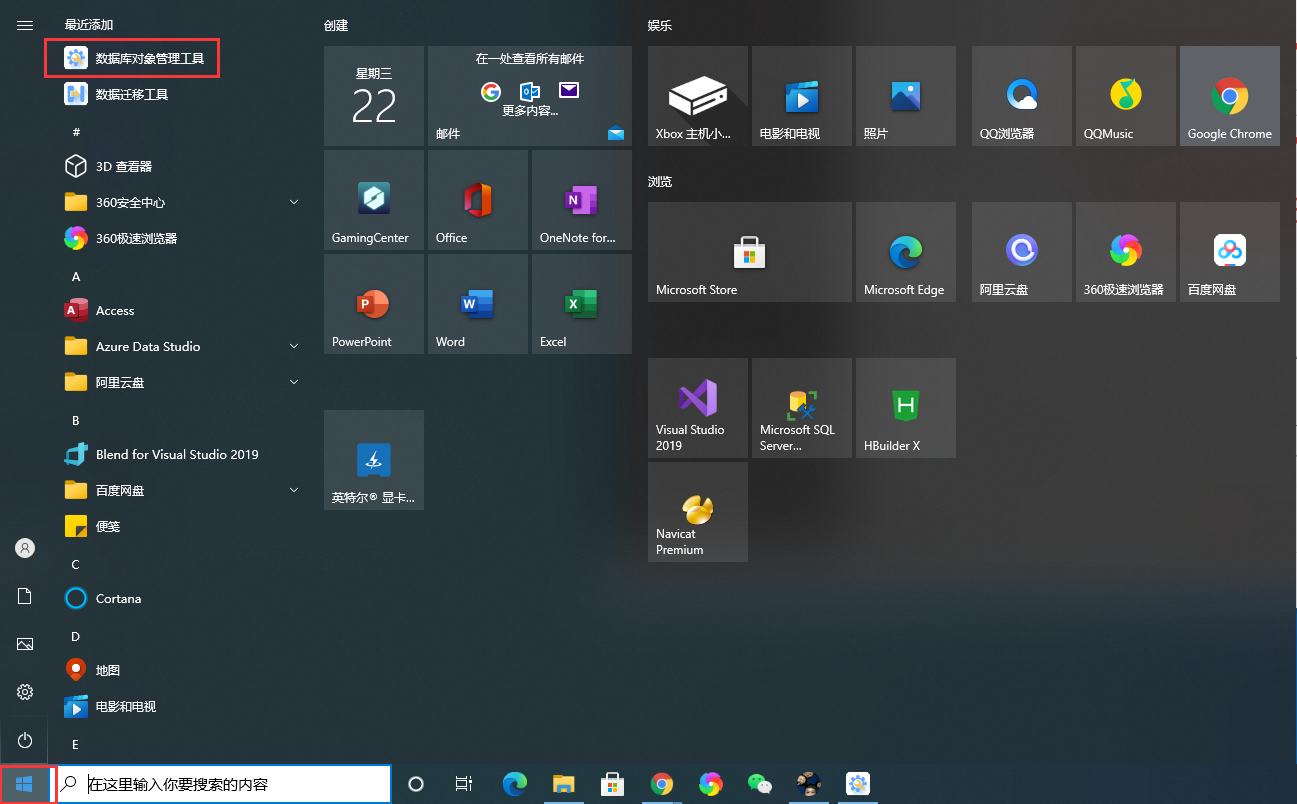Open Task View on the taskbar
The image size is (1297, 804).
tap(463, 784)
